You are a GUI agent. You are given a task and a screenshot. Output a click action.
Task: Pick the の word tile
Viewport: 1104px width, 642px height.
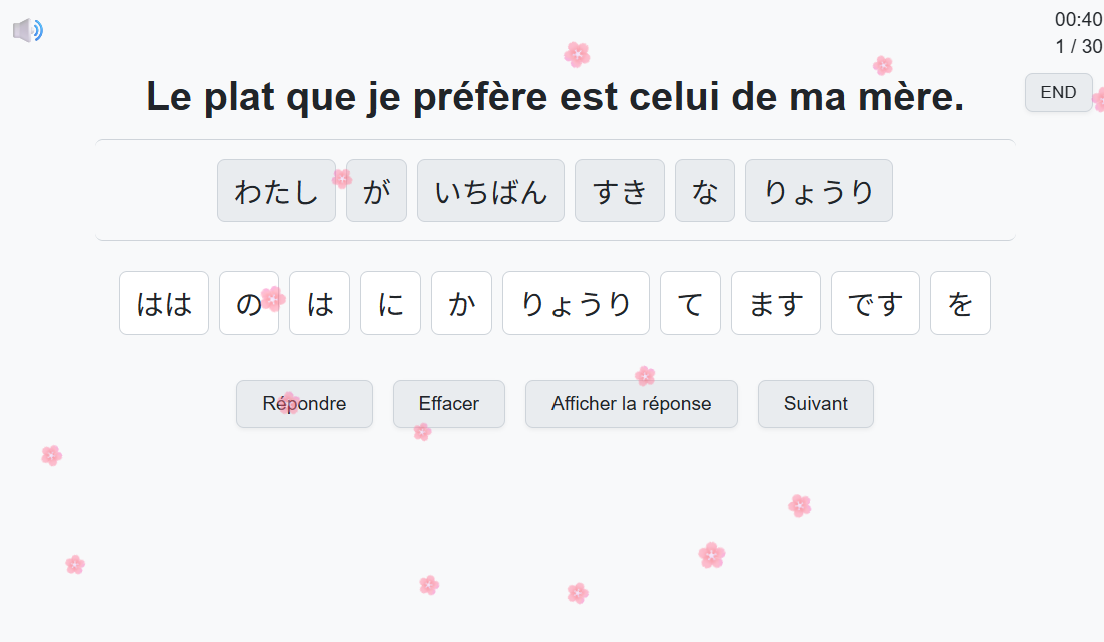248,303
